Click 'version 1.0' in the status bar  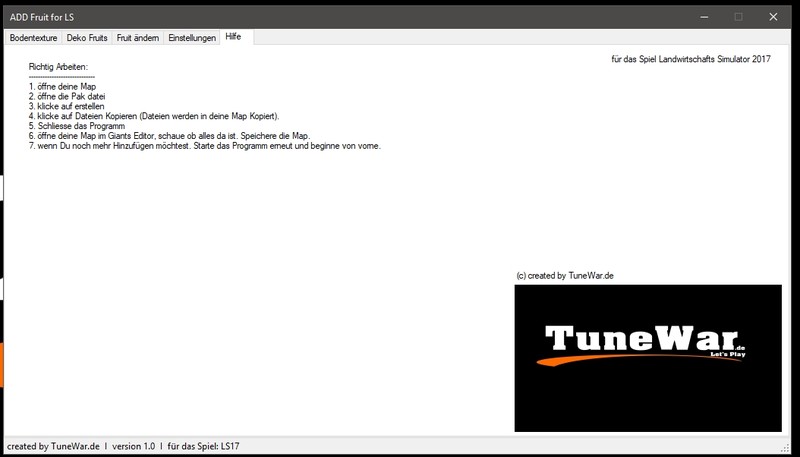(133, 446)
